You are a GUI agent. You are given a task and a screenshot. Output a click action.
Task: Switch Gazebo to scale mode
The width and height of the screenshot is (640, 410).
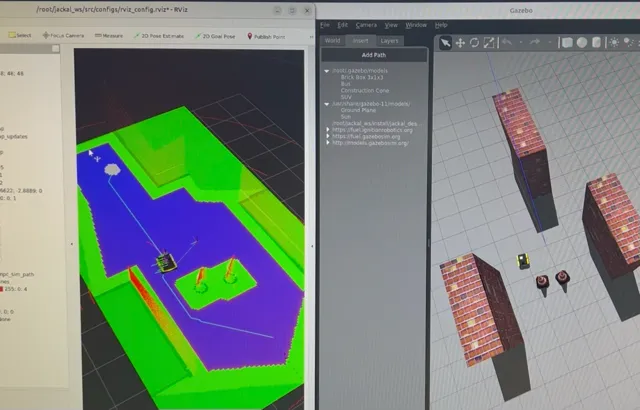coord(489,42)
